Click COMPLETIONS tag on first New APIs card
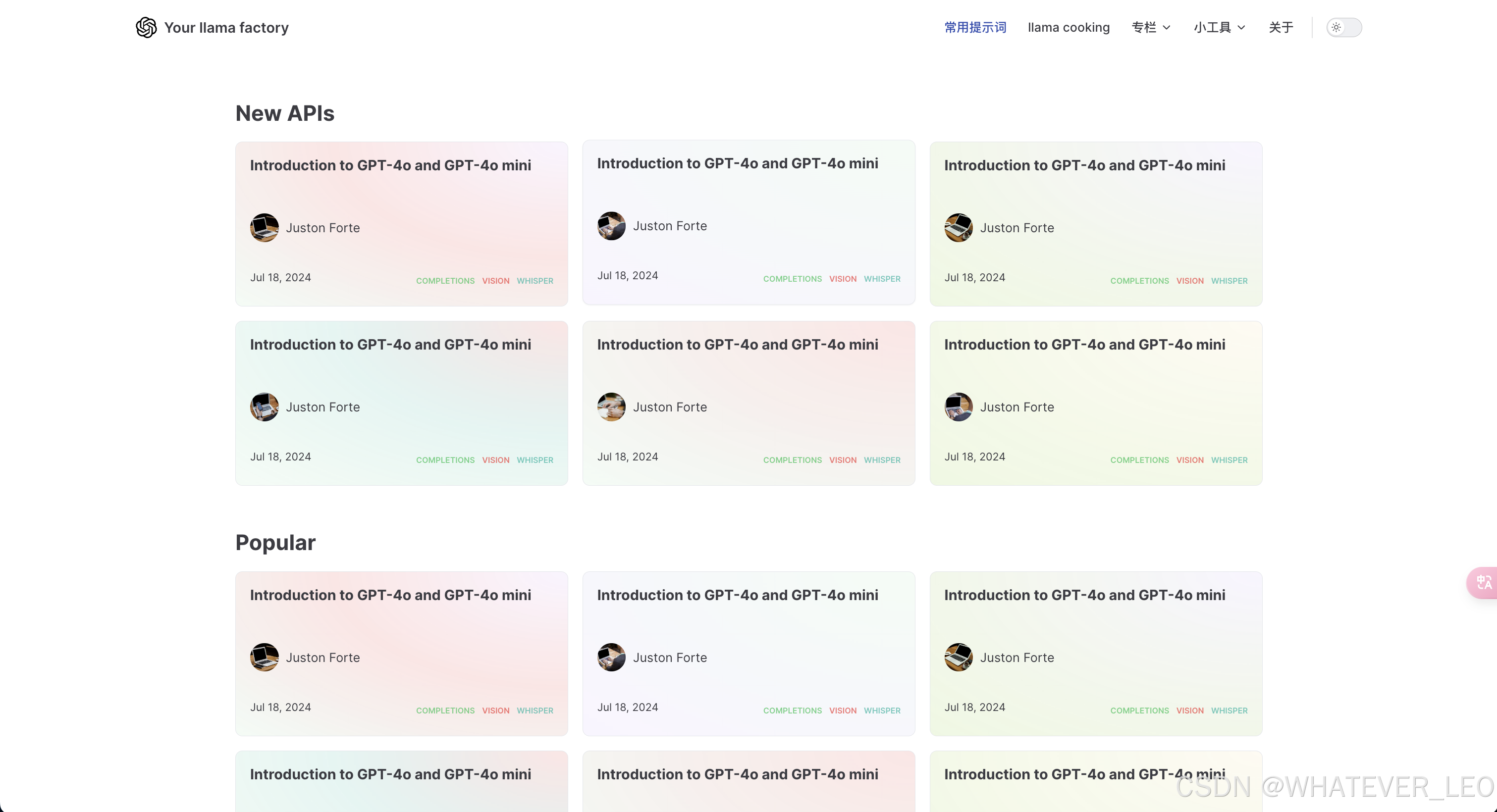The height and width of the screenshot is (812, 1497). pos(444,281)
